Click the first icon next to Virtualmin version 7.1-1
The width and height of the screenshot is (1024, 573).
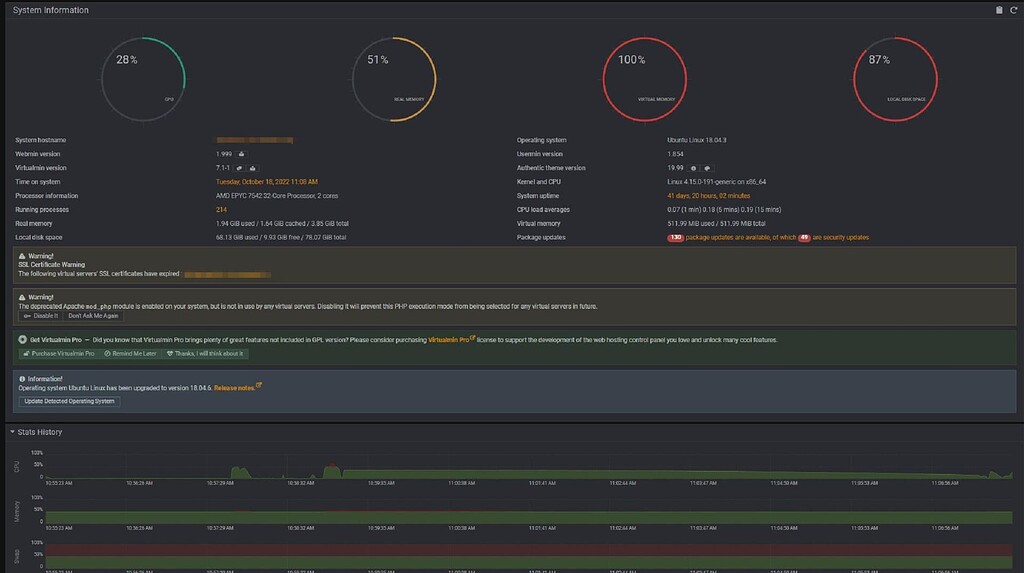(x=240, y=168)
